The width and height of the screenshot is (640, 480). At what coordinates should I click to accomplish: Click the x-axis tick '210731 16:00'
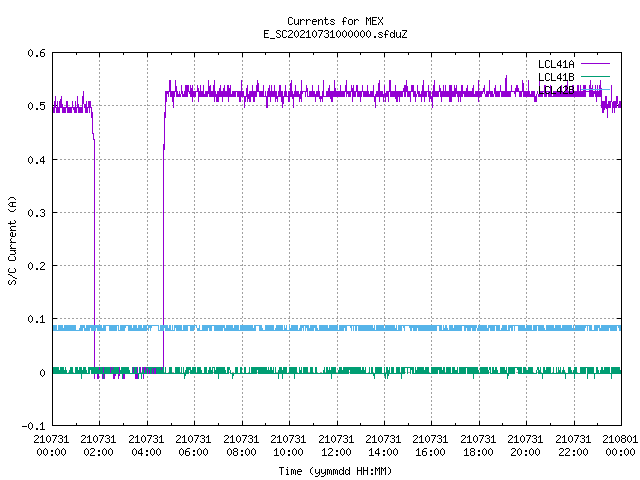coord(430,446)
